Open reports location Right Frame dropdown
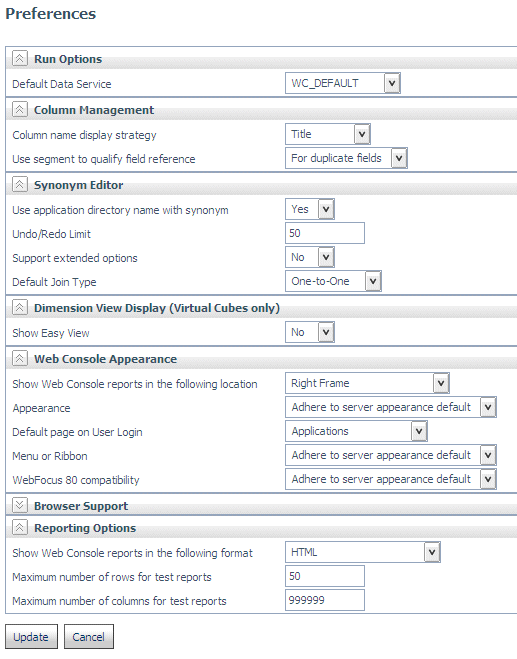Image resolution: width=517 pixels, height=659 pixels. [367, 383]
